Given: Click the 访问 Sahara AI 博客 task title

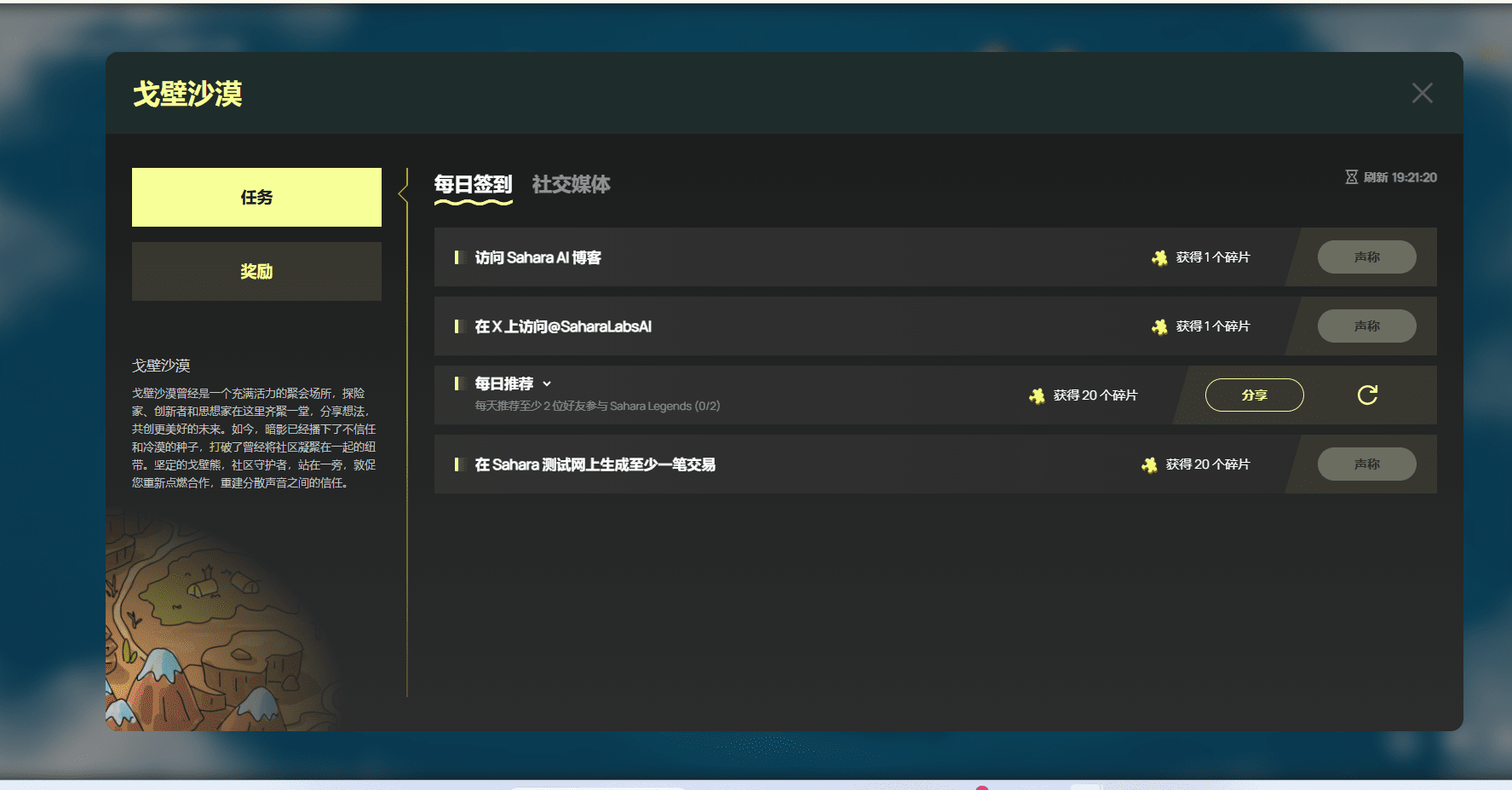Looking at the screenshot, I should coord(538,257).
